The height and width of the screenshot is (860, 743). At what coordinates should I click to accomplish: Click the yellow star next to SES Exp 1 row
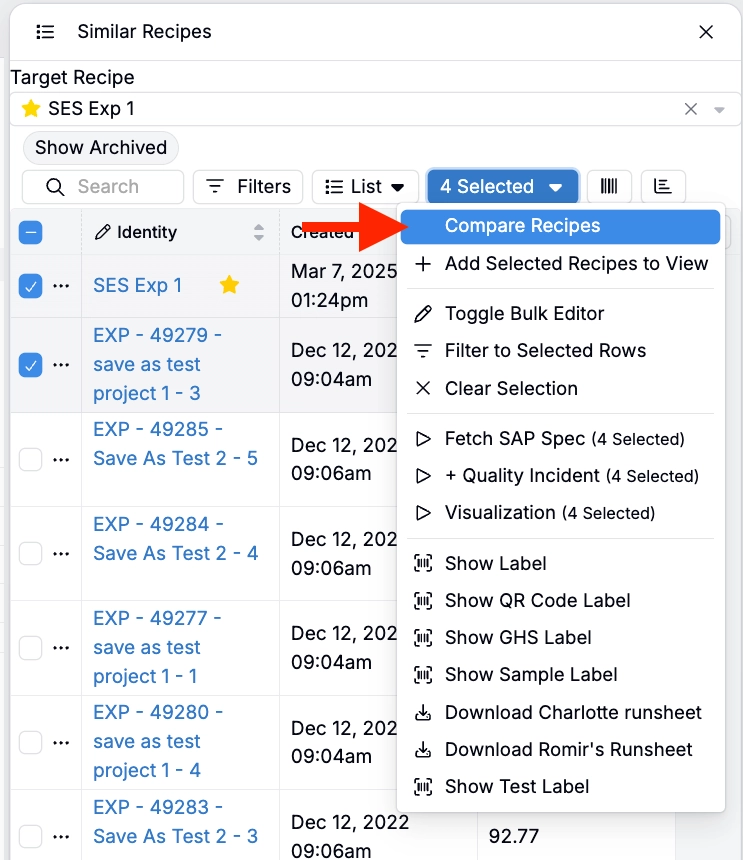[229, 285]
